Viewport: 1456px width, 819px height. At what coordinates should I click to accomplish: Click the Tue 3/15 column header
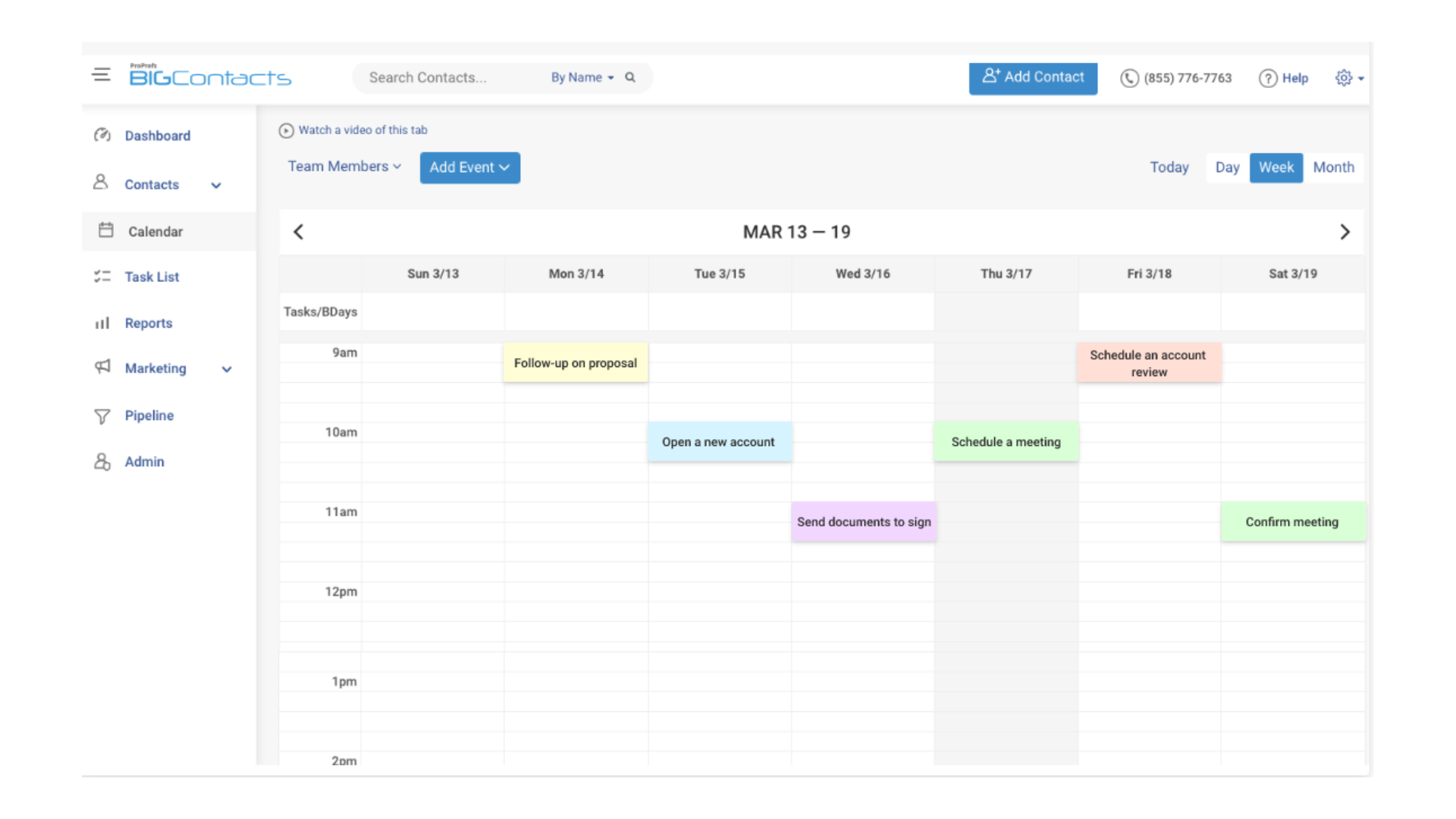[x=720, y=274]
